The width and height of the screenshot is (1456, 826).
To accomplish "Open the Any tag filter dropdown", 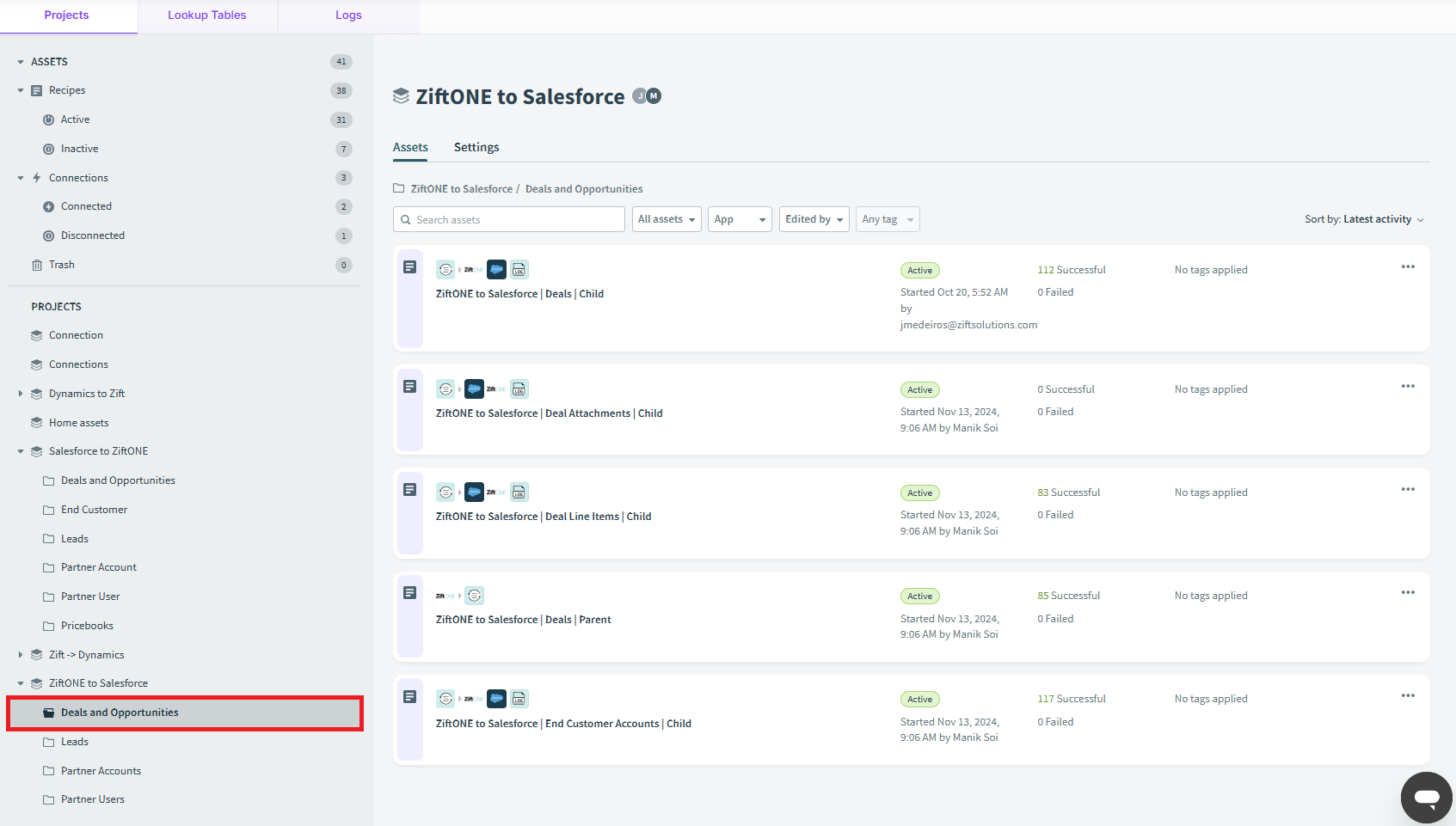I will point(888,219).
